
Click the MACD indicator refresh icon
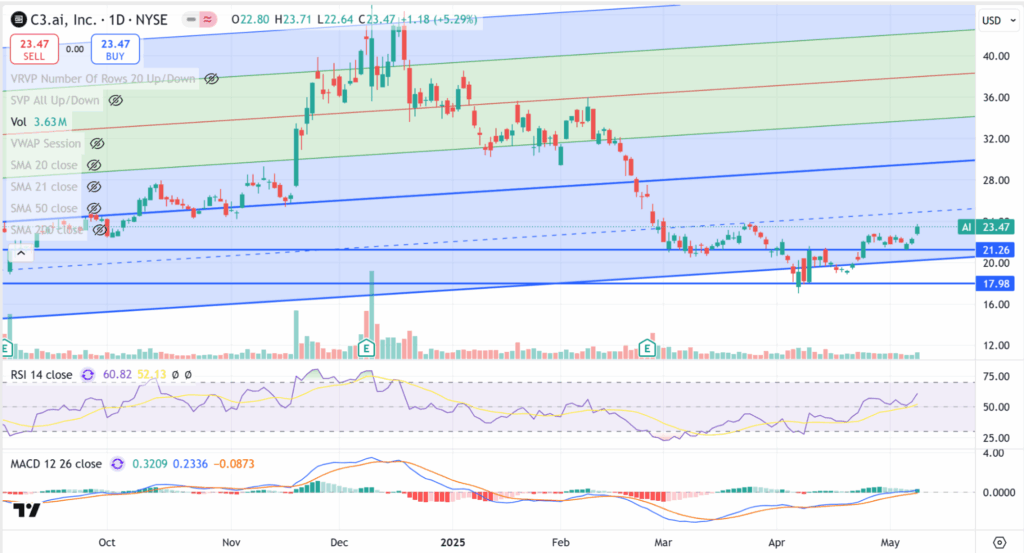coord(117,464)
